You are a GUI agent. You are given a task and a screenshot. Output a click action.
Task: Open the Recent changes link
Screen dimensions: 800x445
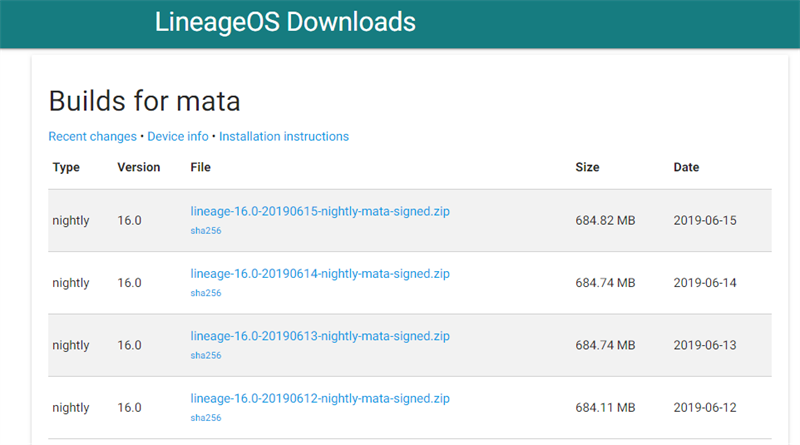pos(92,136)
